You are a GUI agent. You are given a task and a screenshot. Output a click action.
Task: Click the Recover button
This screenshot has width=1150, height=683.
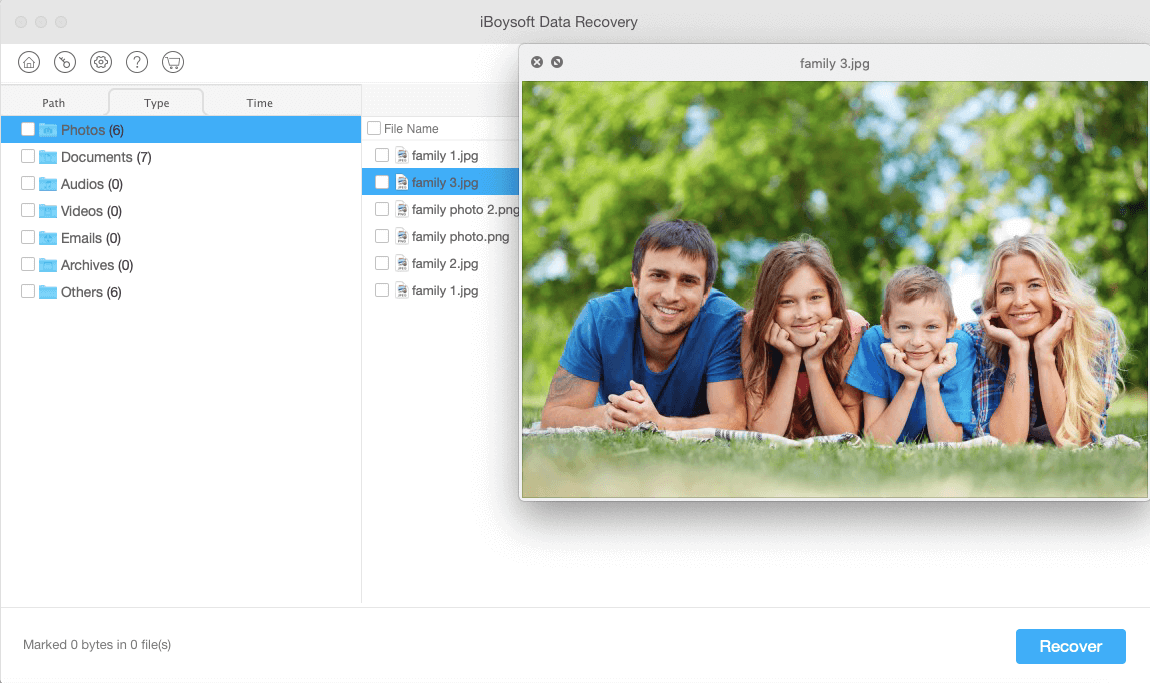[x=1070, y=646]
